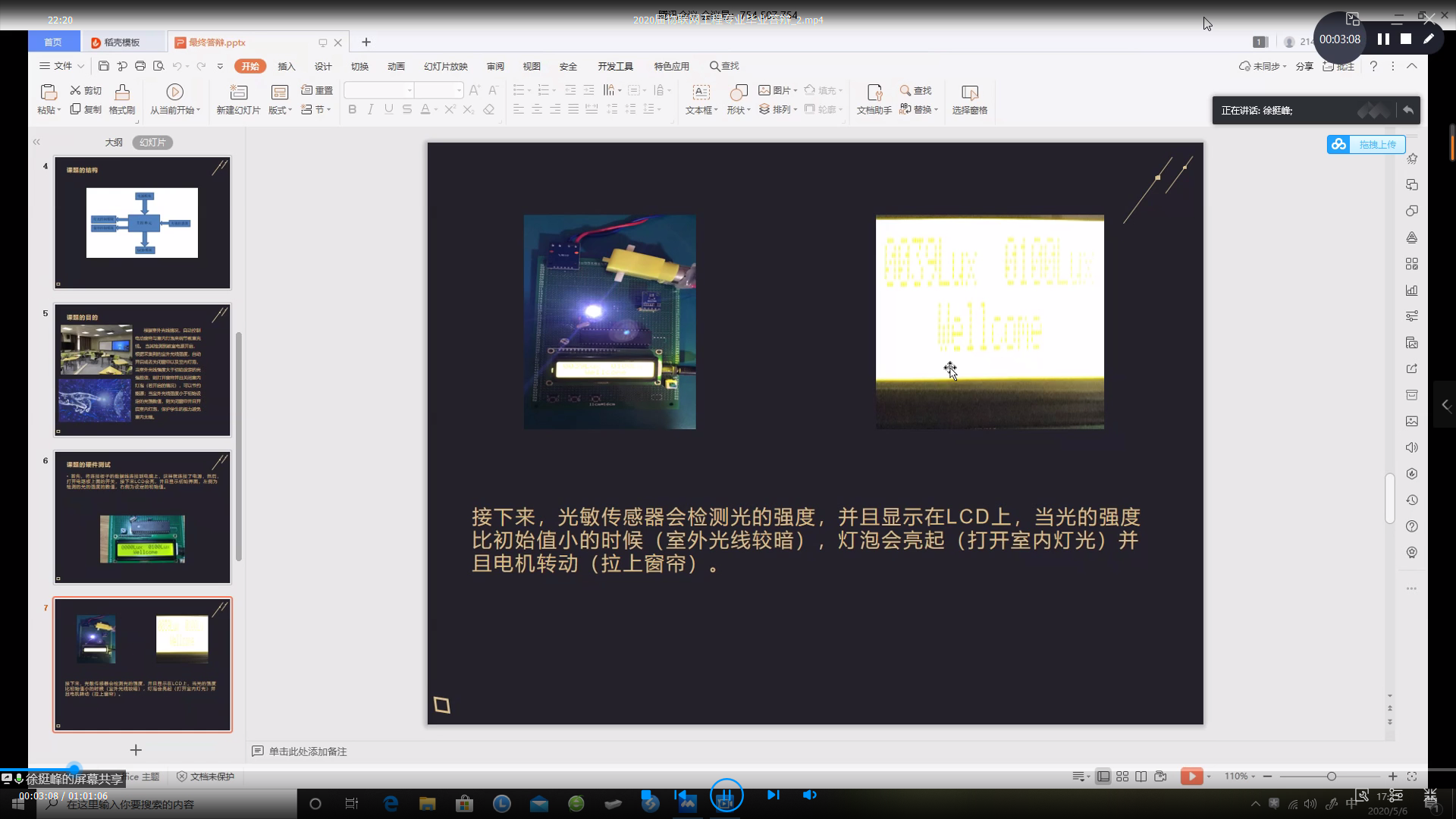The width and height of the screenshot is (1456, 819).
Task: Open the Animation (动画) ribbon tab
Action: (x=396, y=66)
